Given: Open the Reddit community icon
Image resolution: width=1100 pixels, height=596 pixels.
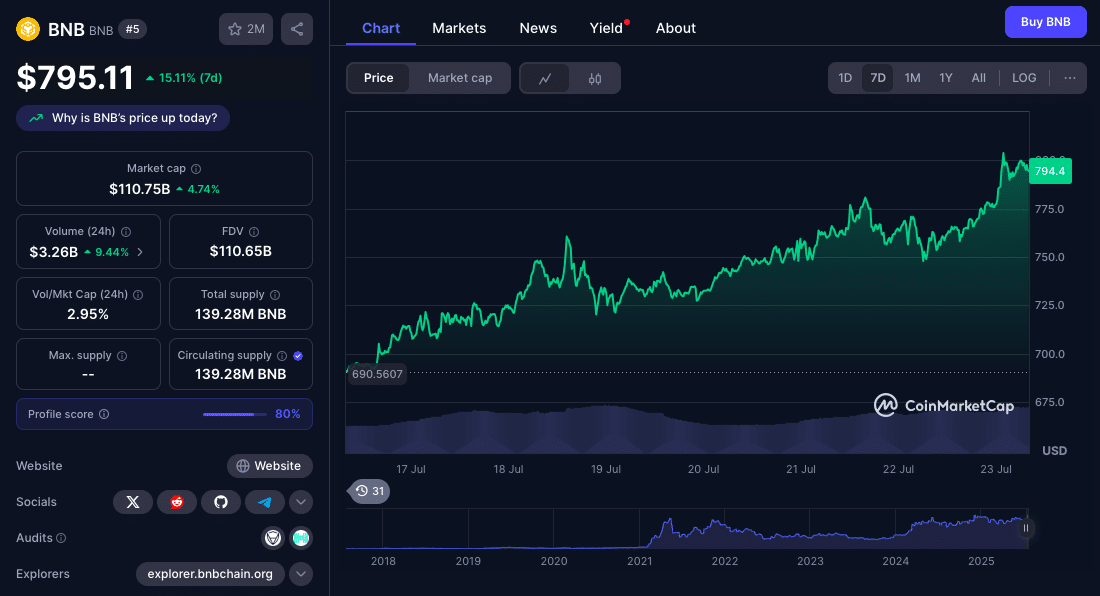Looking at the screenshot, I should tap(177, 502).
